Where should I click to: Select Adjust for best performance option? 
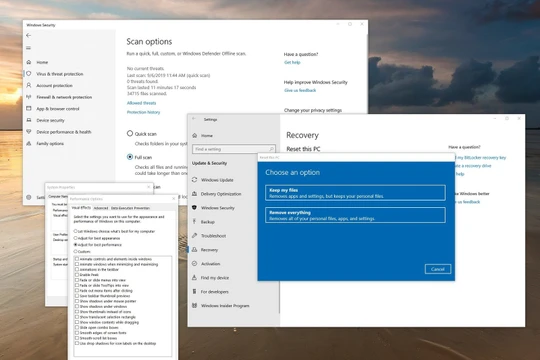coord(75,245)
